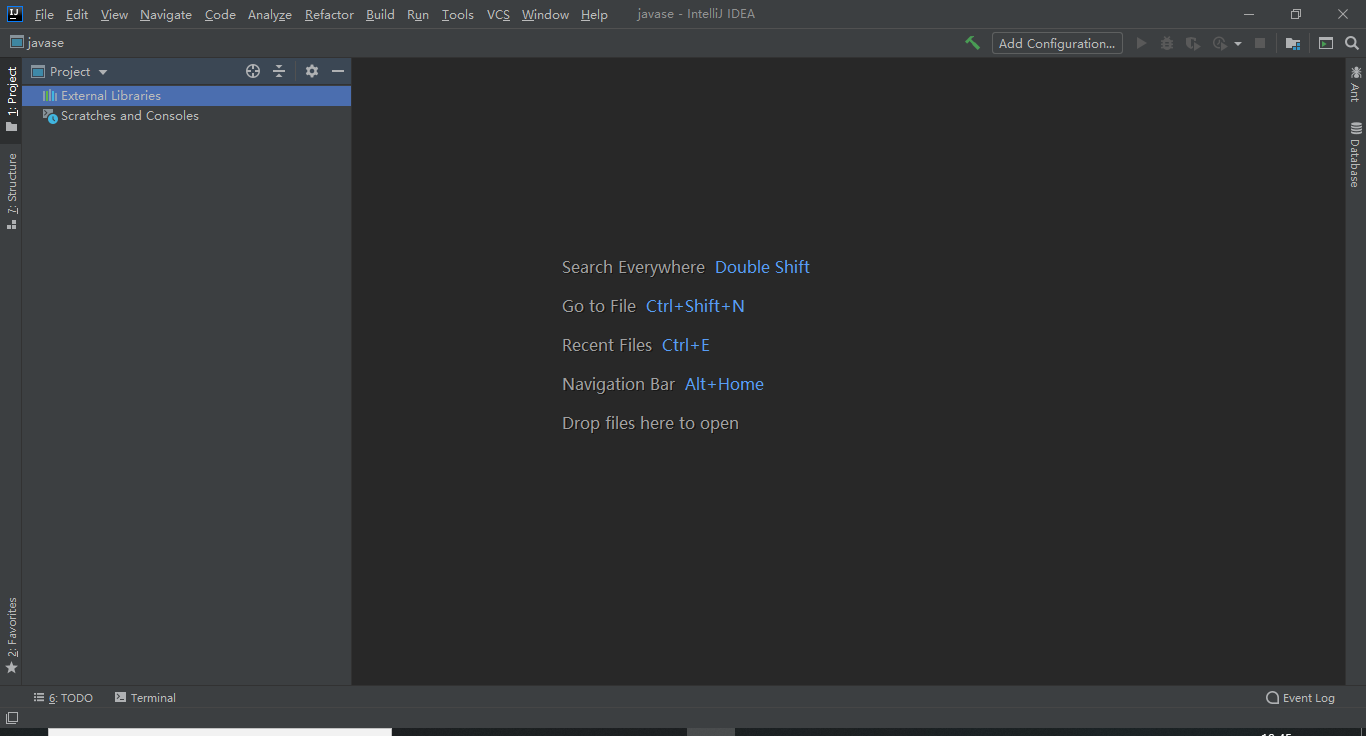The width and height of the screenshot is (1366, 736).
Task: Open the Database tool window
Action: click(x=1355, y=154)
